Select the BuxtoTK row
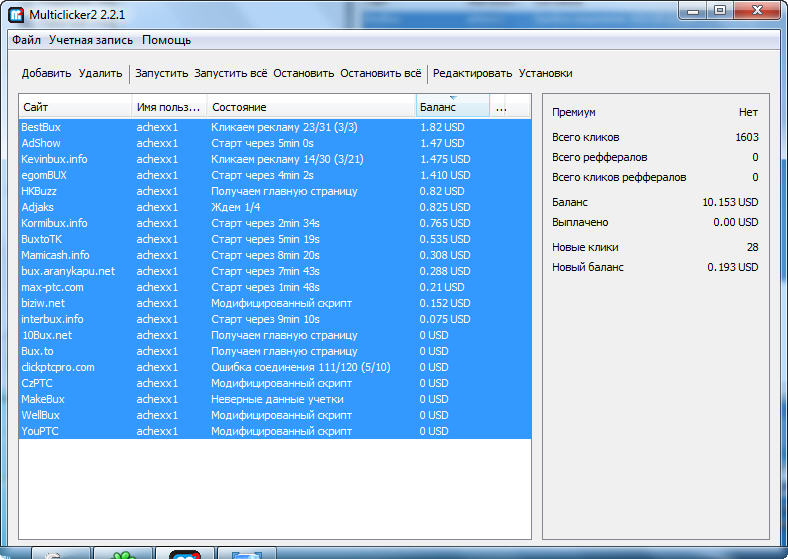This screenshot has width=788, height=559. 275,239
